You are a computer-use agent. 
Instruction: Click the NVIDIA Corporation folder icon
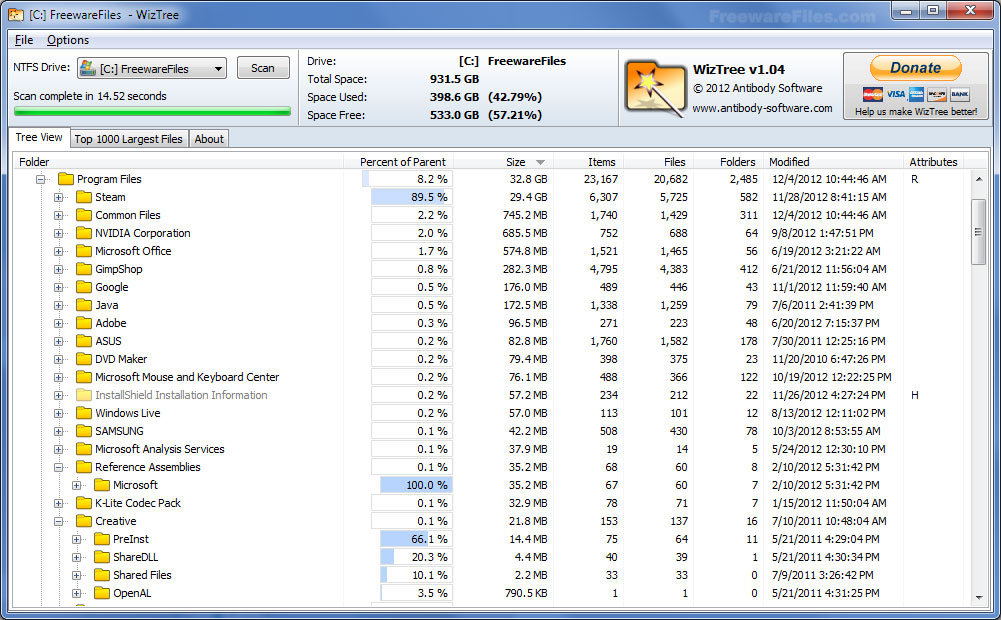(84, 233)
